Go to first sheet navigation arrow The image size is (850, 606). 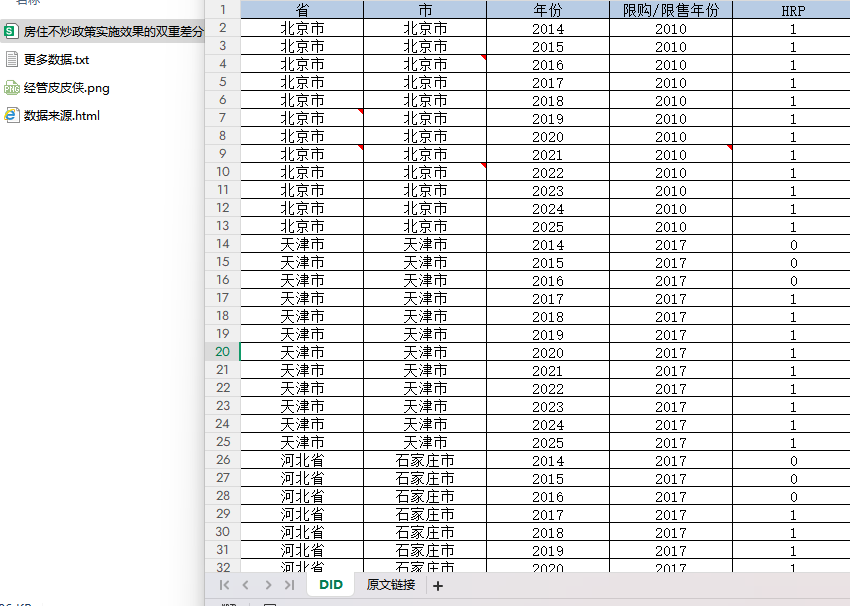(224, 585)
